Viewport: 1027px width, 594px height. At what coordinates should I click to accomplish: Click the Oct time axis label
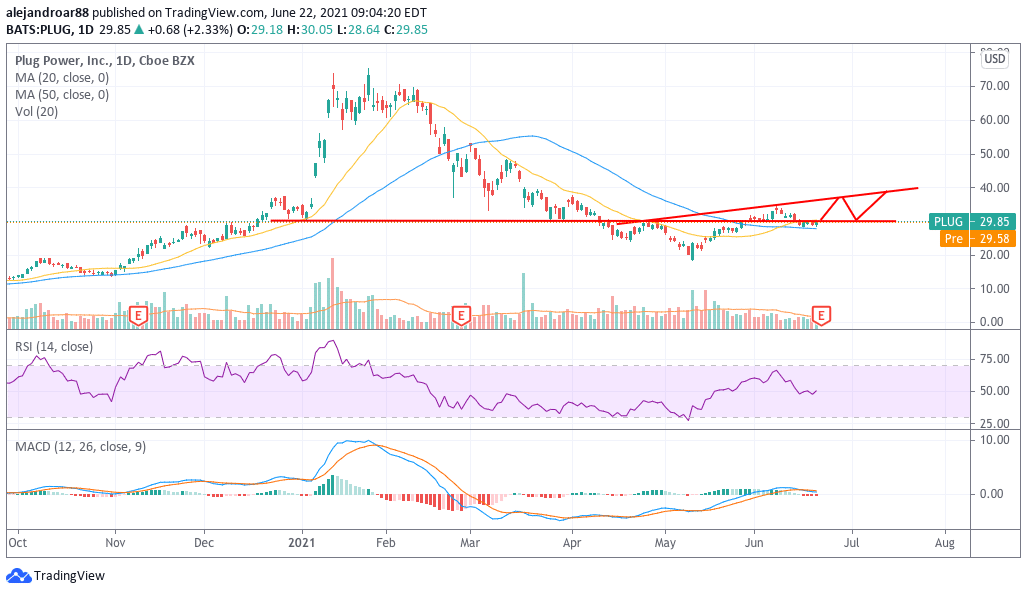tap(18, 543)
